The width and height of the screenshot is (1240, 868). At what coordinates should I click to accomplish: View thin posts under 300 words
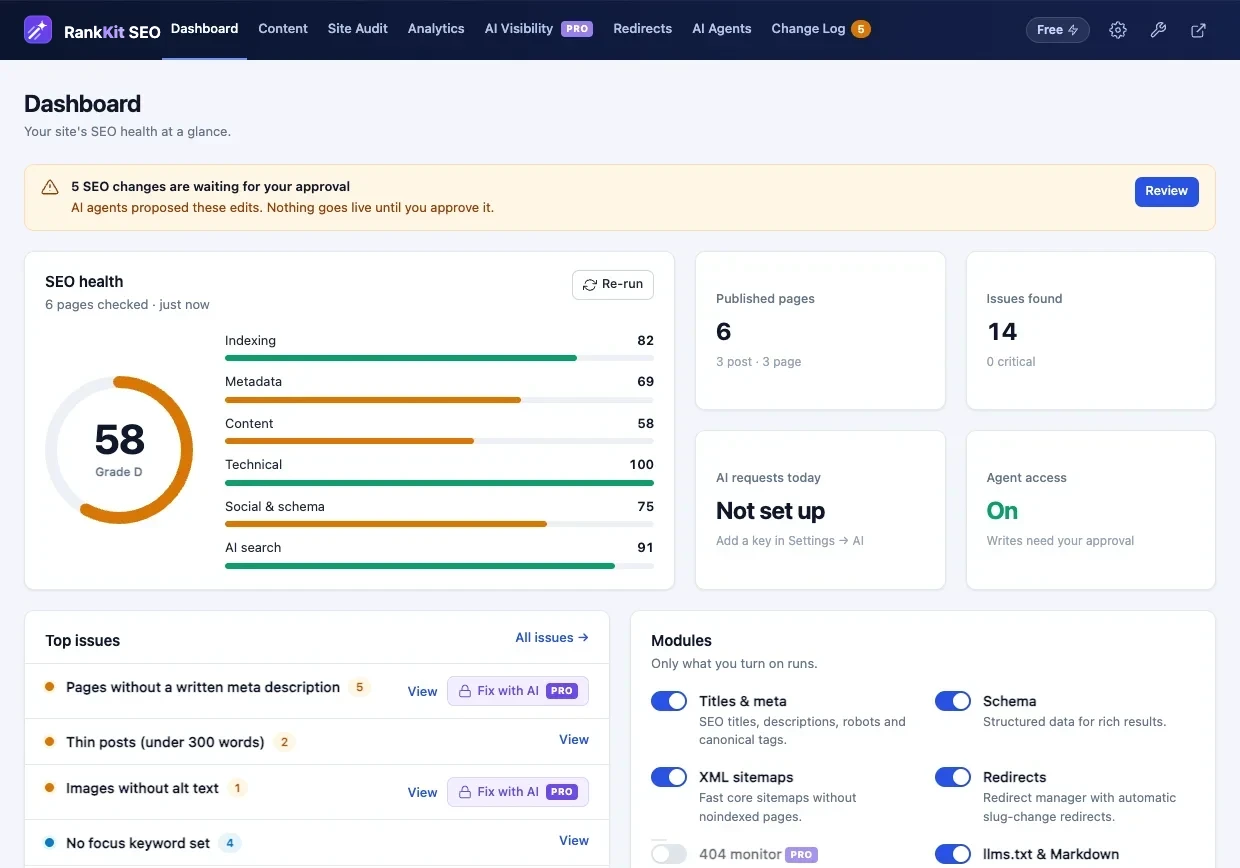[574, 740]
